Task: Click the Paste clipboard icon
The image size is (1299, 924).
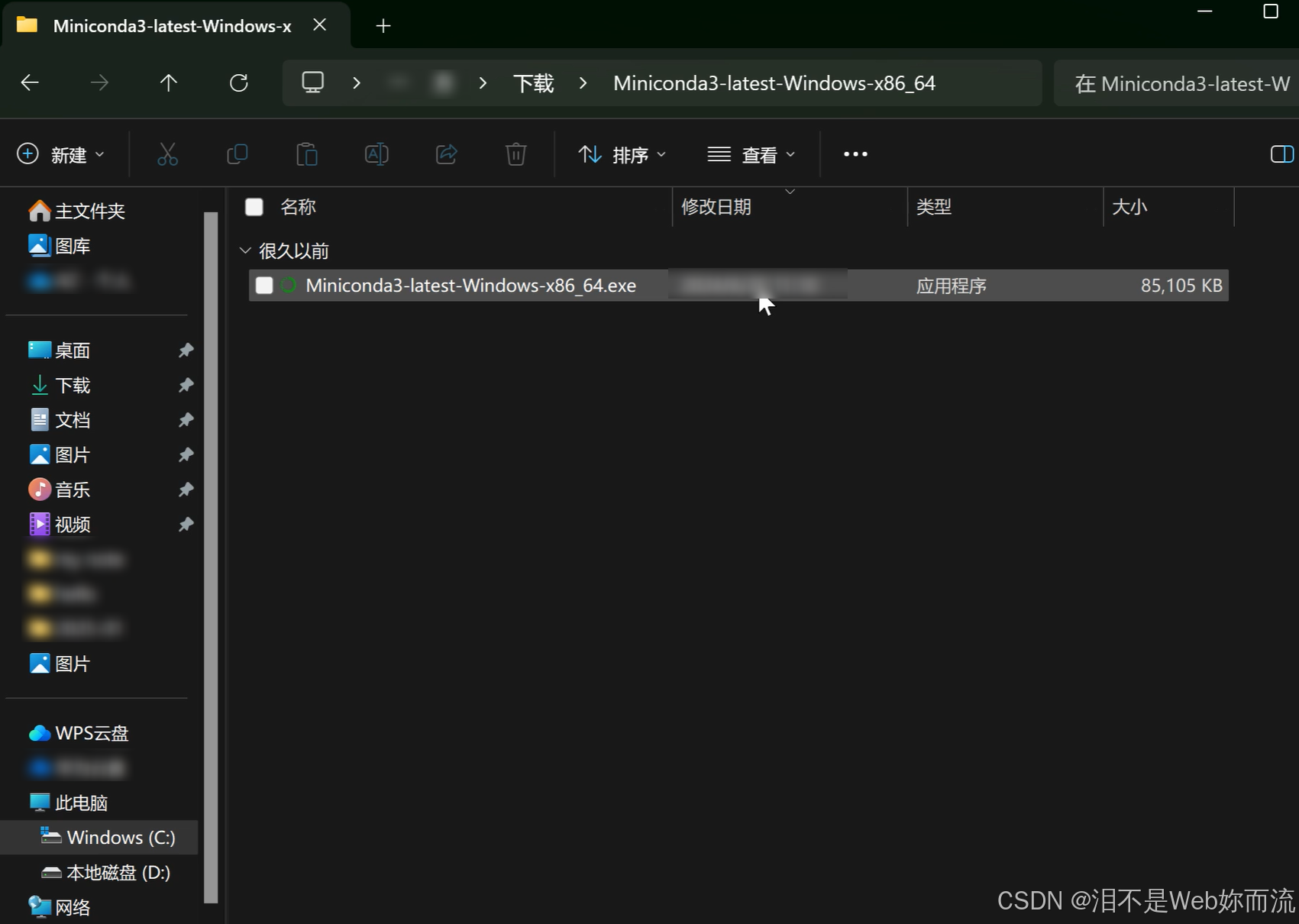Action: click(307, 154)
